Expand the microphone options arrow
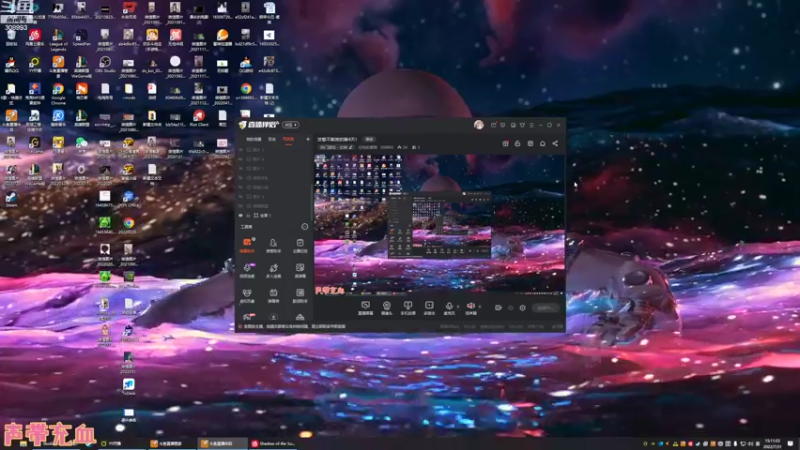This screenshot has width=800, height=450. [458, 307]
